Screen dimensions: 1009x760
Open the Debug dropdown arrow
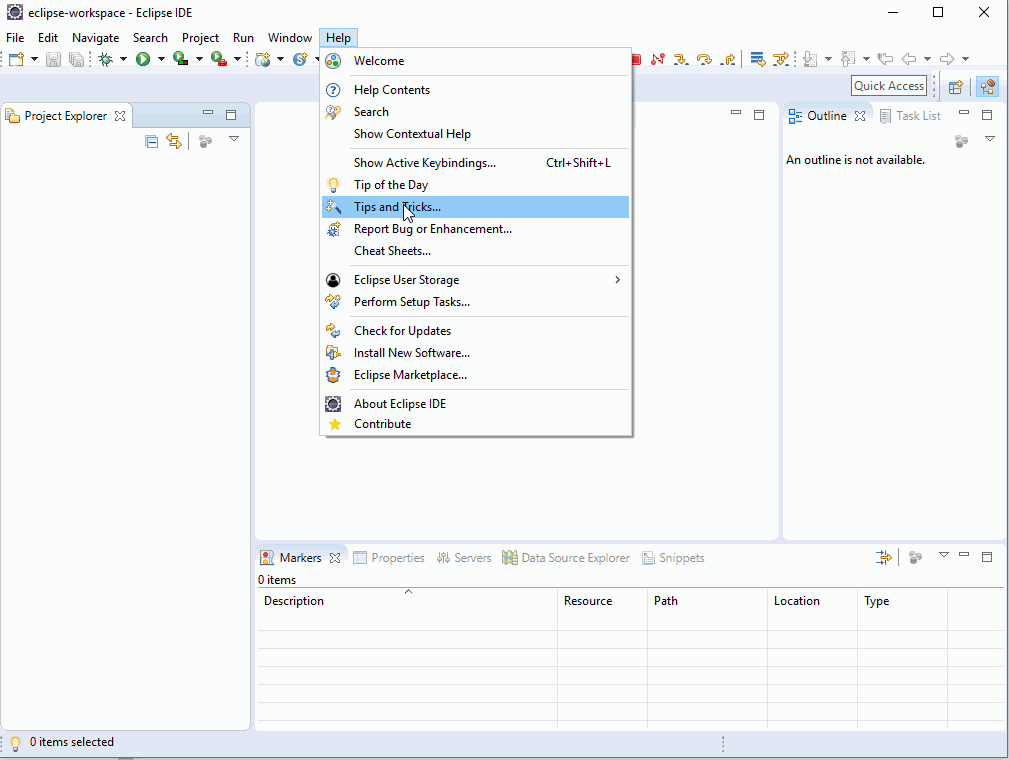pyautogui.click(x=123, y=59)
